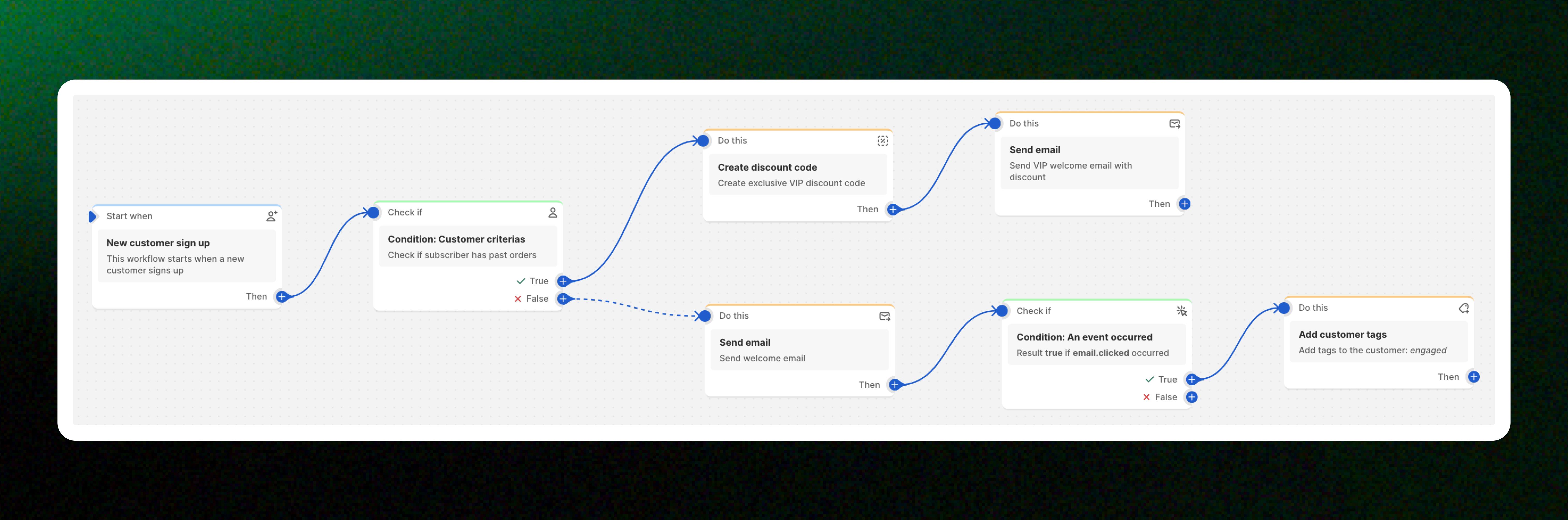Screen dimensions: 1568x520
Task: Click the person icon on Customer criterias node
Action: (553, 212)
